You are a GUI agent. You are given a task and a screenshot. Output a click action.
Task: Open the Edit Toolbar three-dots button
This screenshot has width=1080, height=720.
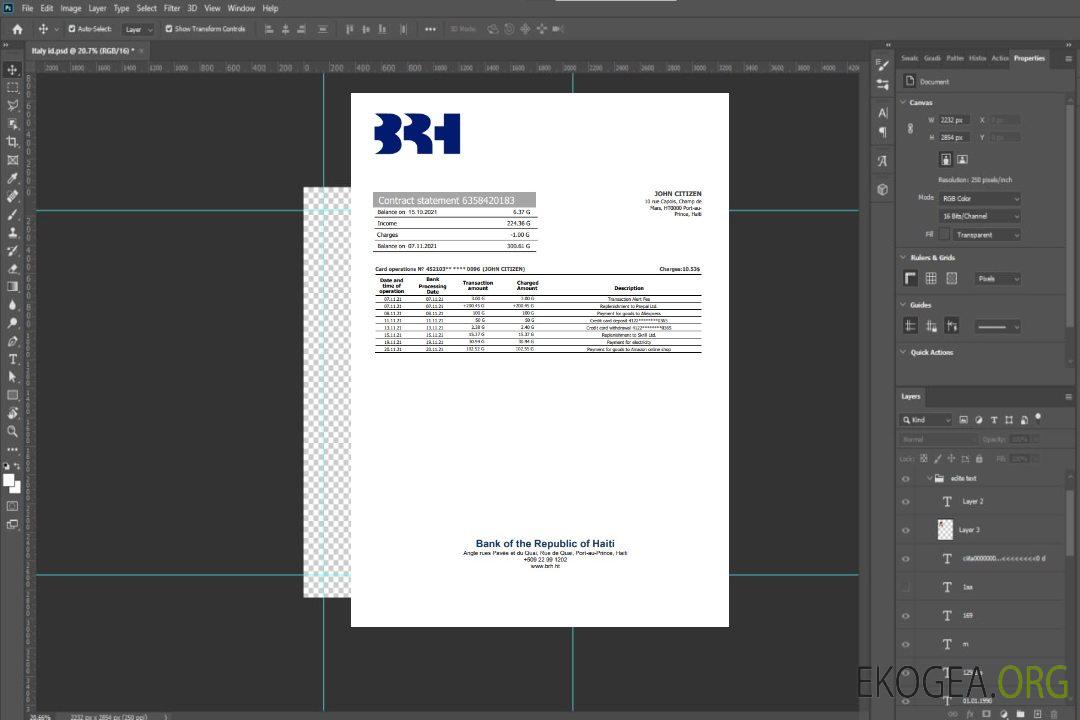[x=12, y=449]
